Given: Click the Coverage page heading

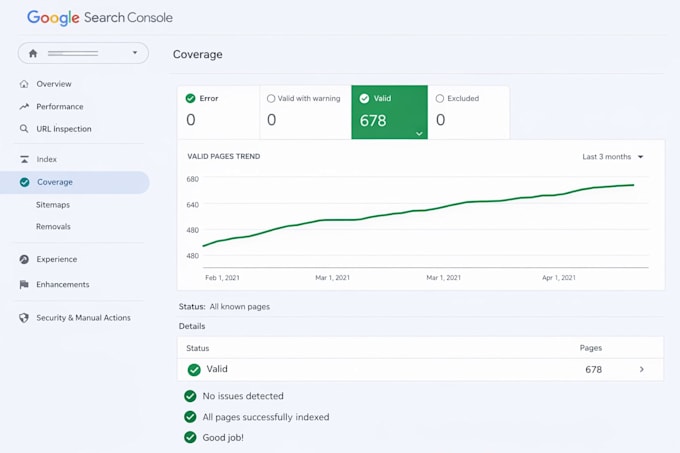Looking at the screenshot, I should [x=198, y=54].
